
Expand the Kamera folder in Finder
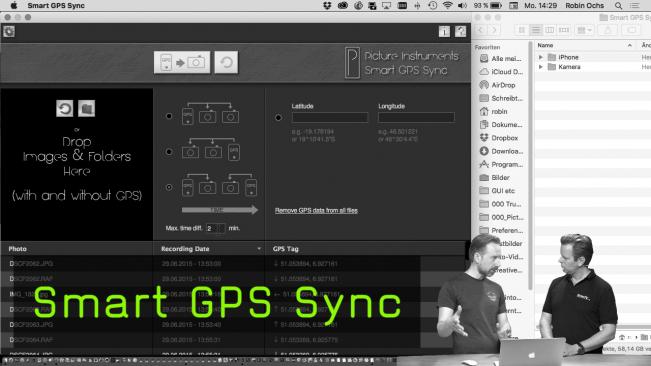541,67
